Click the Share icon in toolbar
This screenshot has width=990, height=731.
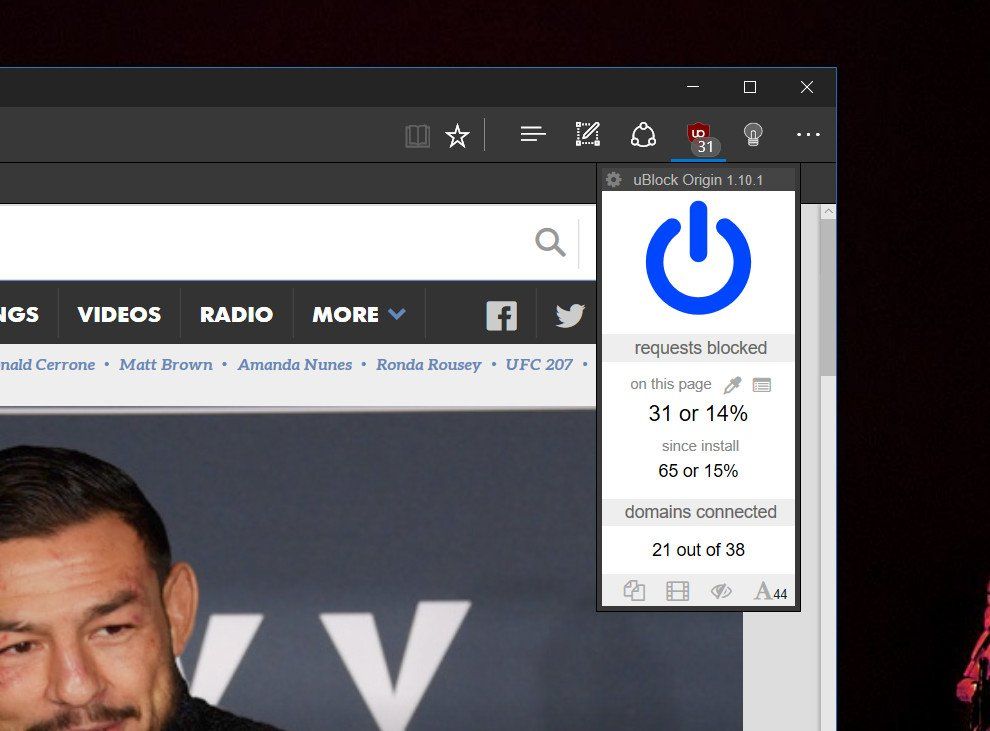(x=643, y=134)
